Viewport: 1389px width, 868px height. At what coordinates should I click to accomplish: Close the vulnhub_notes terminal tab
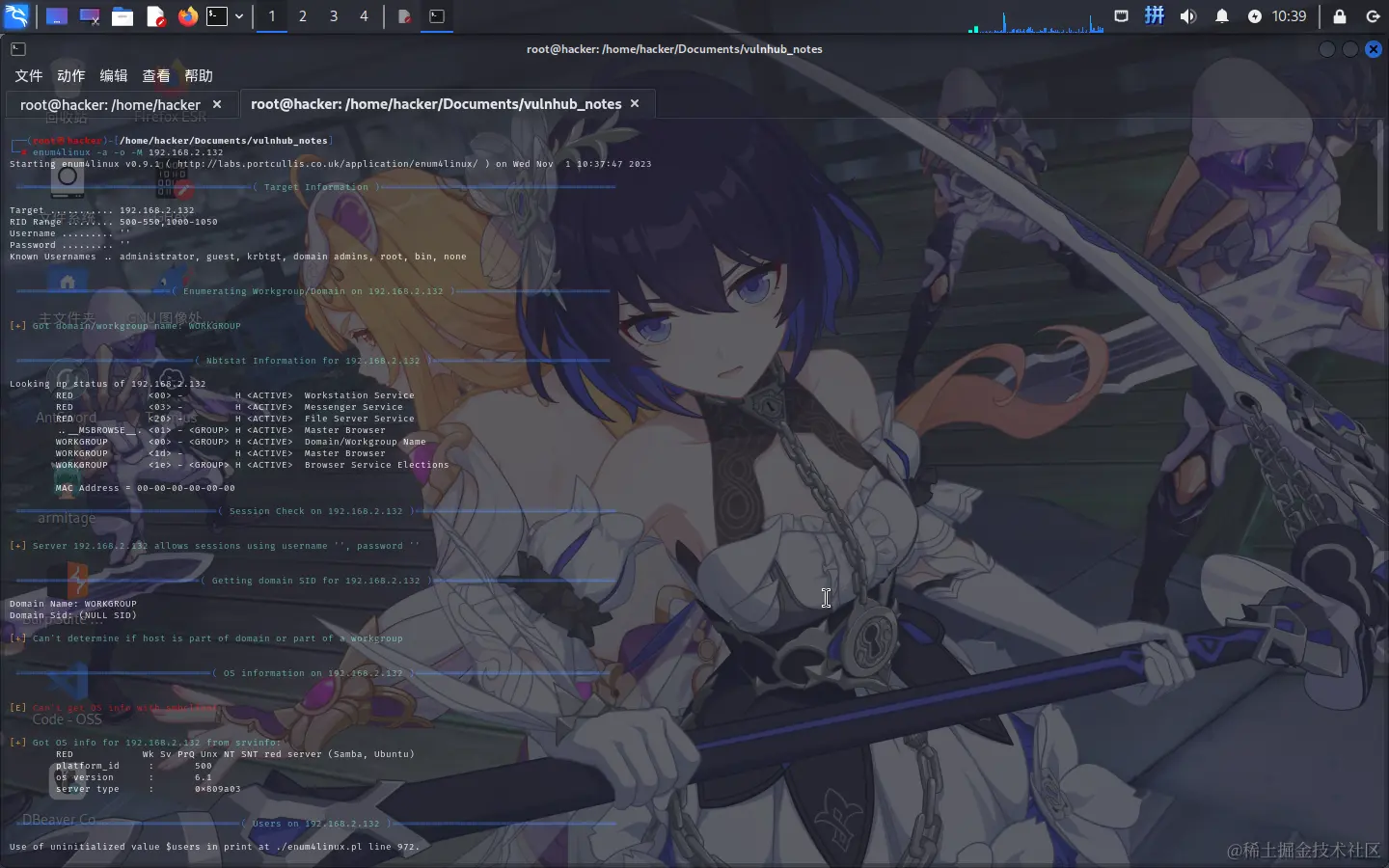[x=635, y=103]
